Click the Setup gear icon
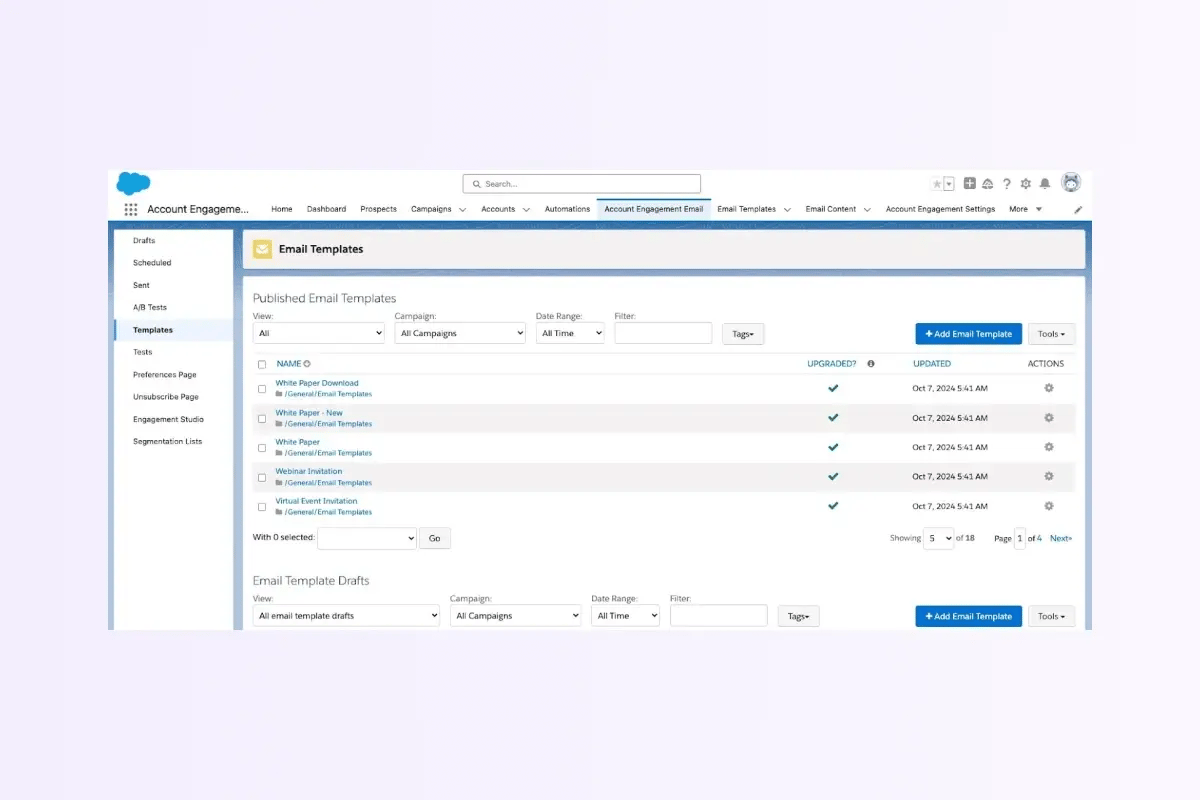This screenshot has height=800, width=1200. point(1025,183)
